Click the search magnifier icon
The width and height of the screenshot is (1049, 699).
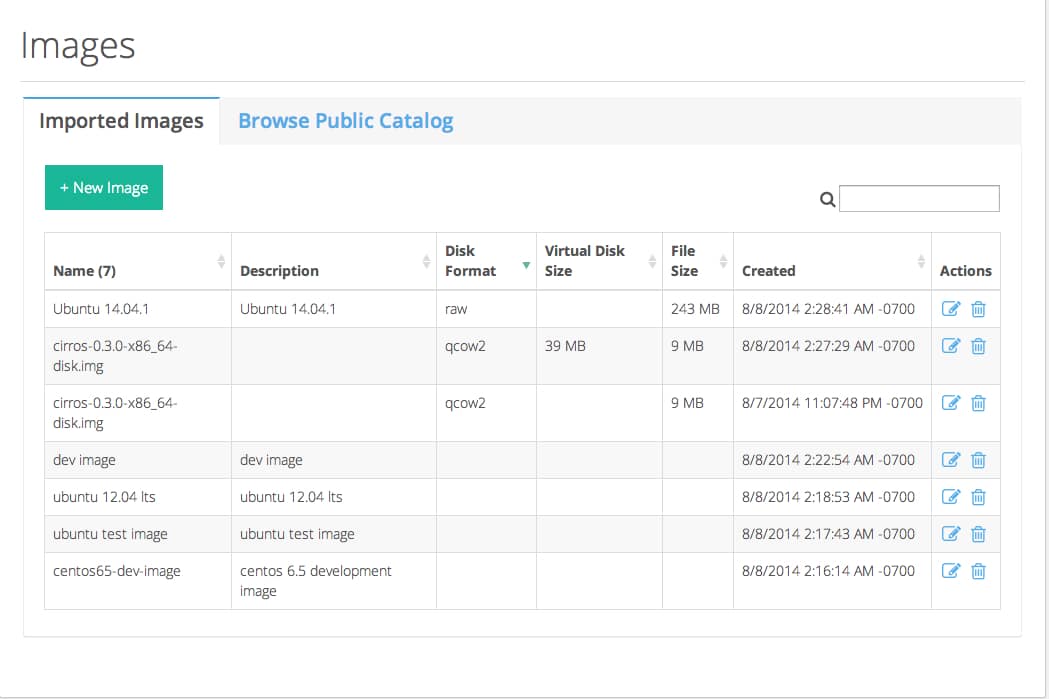(827, 199)
